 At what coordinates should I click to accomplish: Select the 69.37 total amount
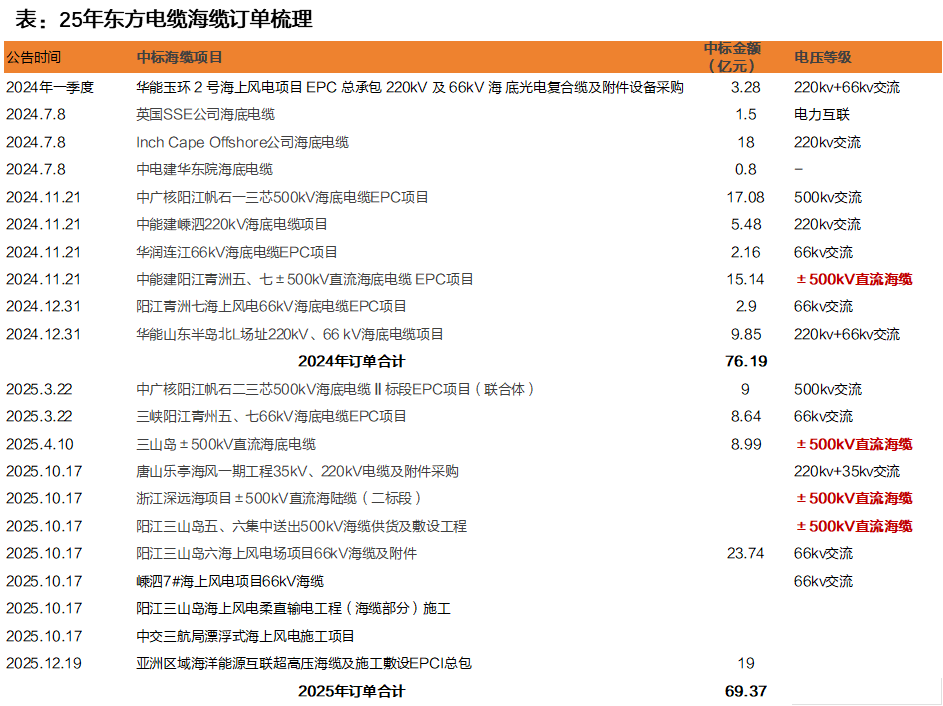pyautogui.click(x=746, y=691)
